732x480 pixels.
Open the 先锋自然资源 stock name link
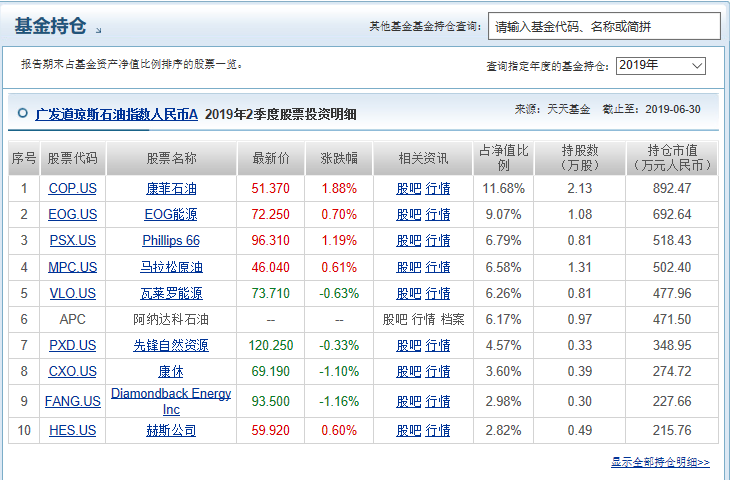coord(171,346)
